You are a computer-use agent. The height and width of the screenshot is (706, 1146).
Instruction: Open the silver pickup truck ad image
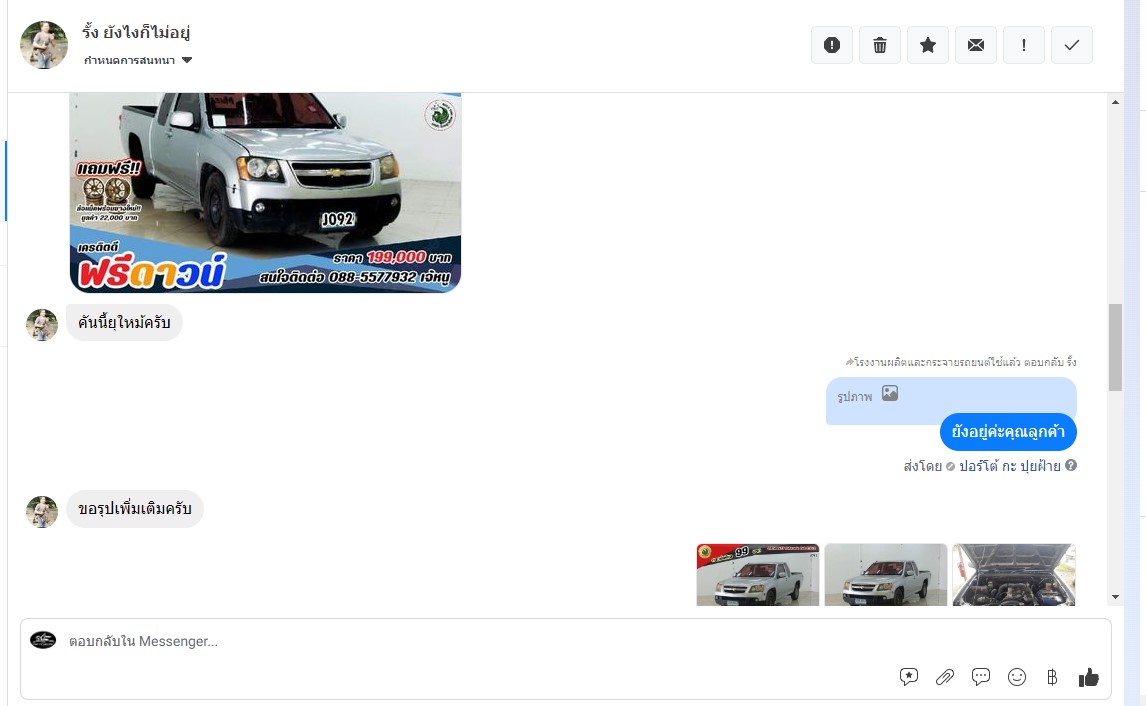point(265,192)
